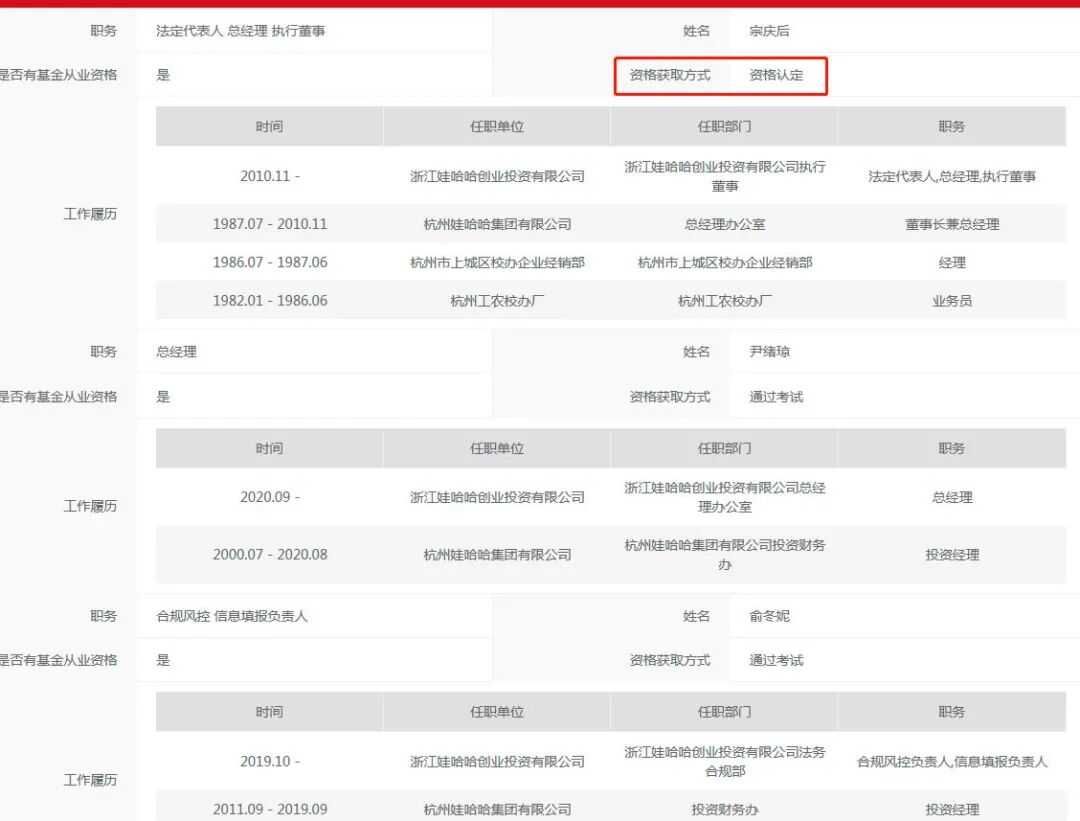The width and height of the screenshot is (1080, 821).
Task: Click 投资经理 in the 2000.07 row
Action: coord(952,554)
